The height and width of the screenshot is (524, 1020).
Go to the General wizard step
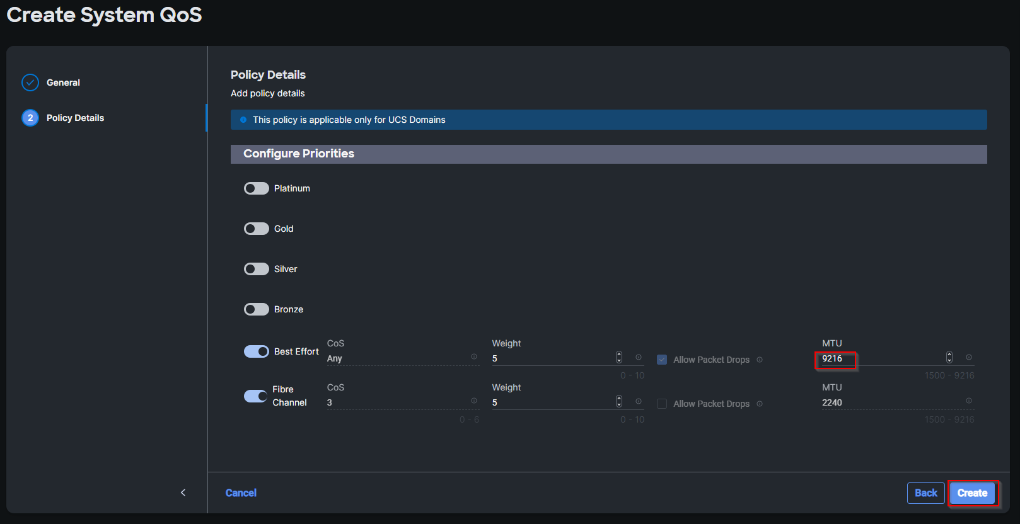coord(63,83)
